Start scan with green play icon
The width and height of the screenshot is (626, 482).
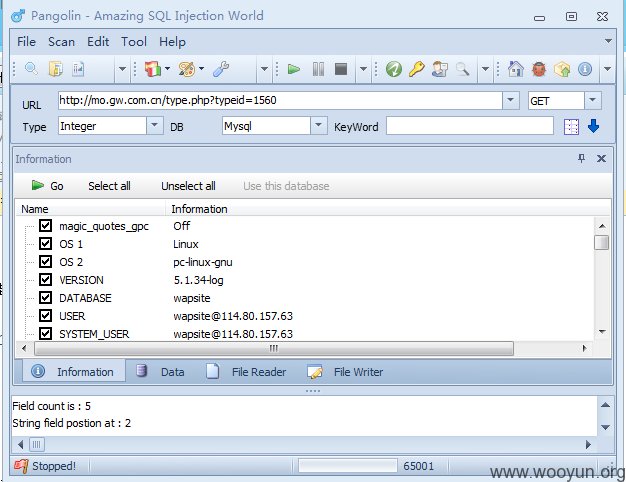pyautogui.click(x=294, y=69)
